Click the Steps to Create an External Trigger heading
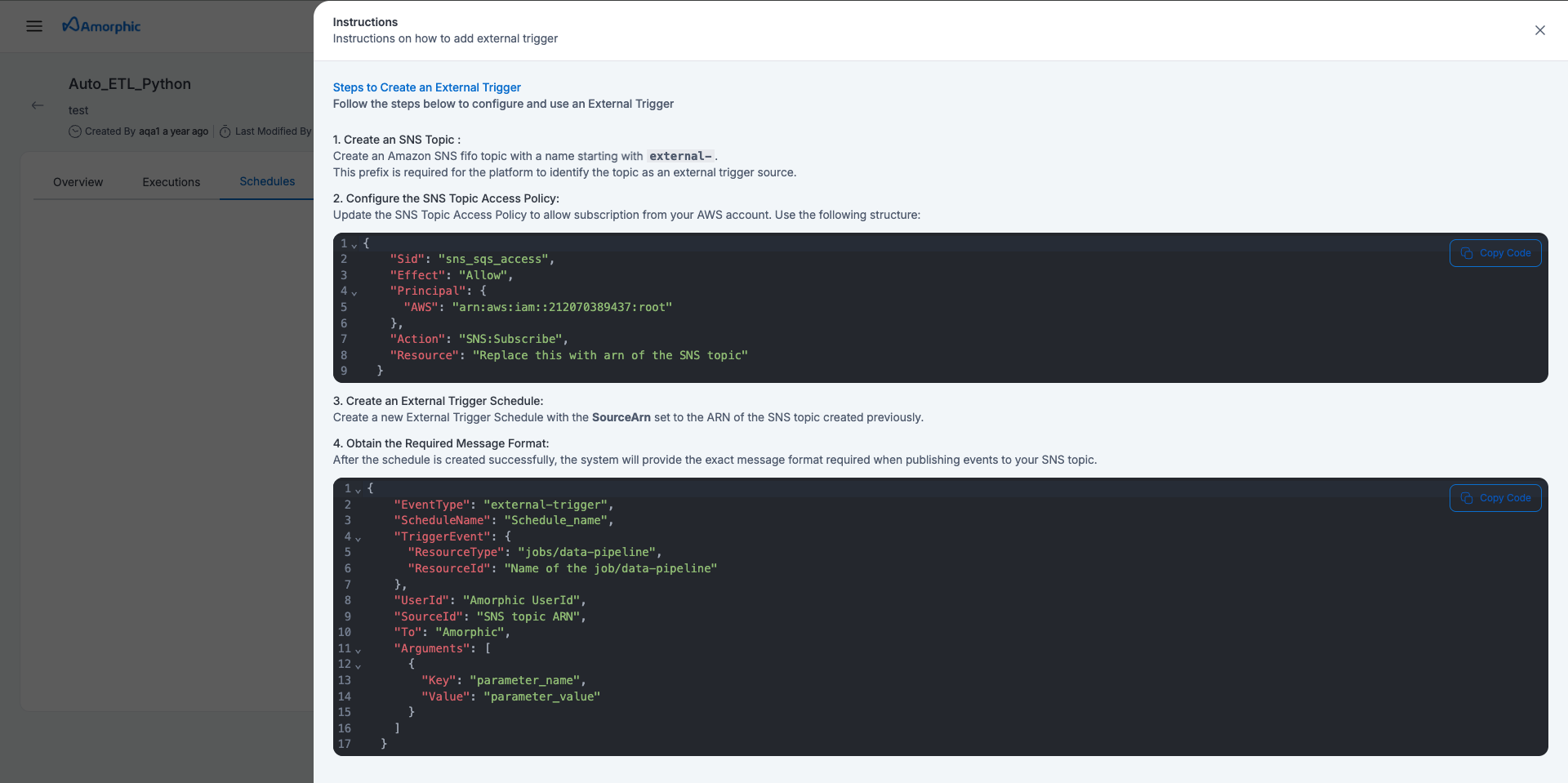Image resolution: width=1568 pixels, height=783 pixels. [x=426, y=87]
